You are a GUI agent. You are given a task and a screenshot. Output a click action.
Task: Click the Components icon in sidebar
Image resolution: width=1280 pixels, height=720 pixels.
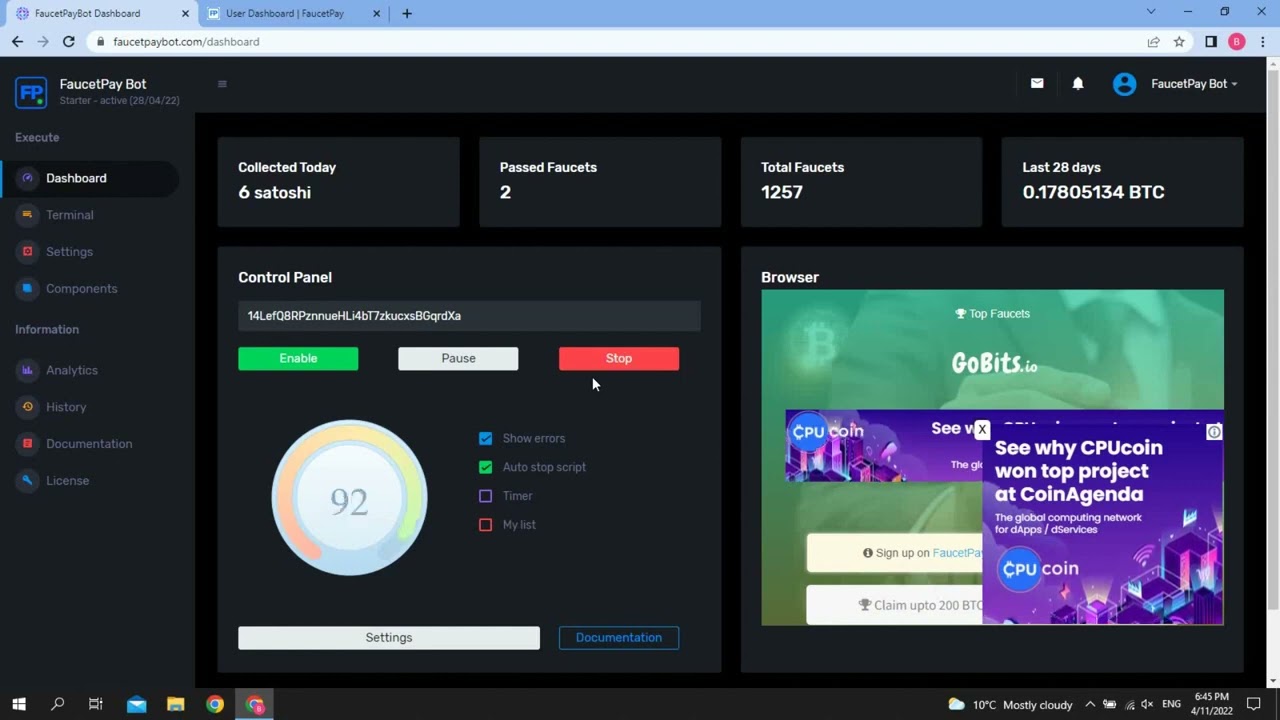(x=27, y=288)
